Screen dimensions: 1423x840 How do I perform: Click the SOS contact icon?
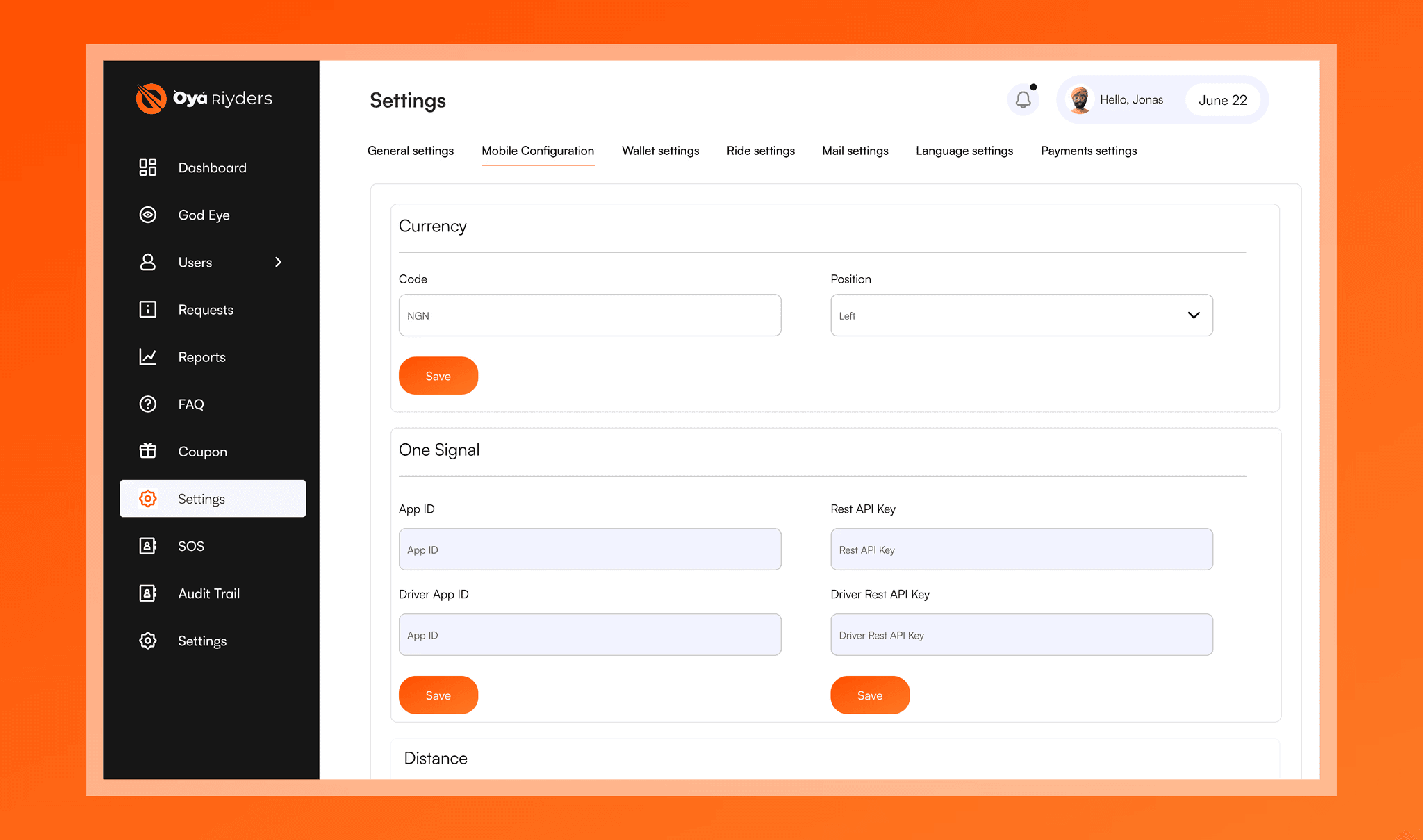coord(147,546)
